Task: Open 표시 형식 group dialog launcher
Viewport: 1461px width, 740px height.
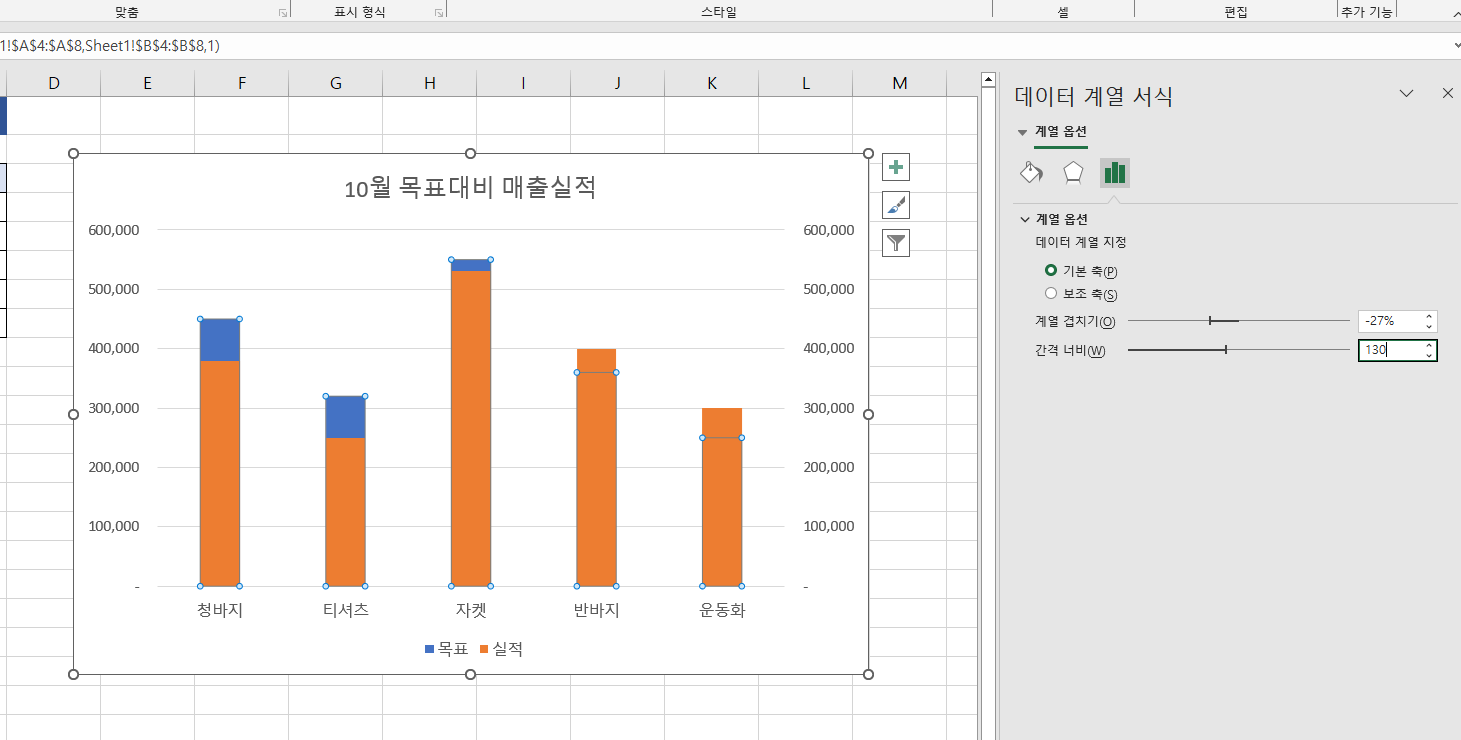Action: click(x=439, y=13)
